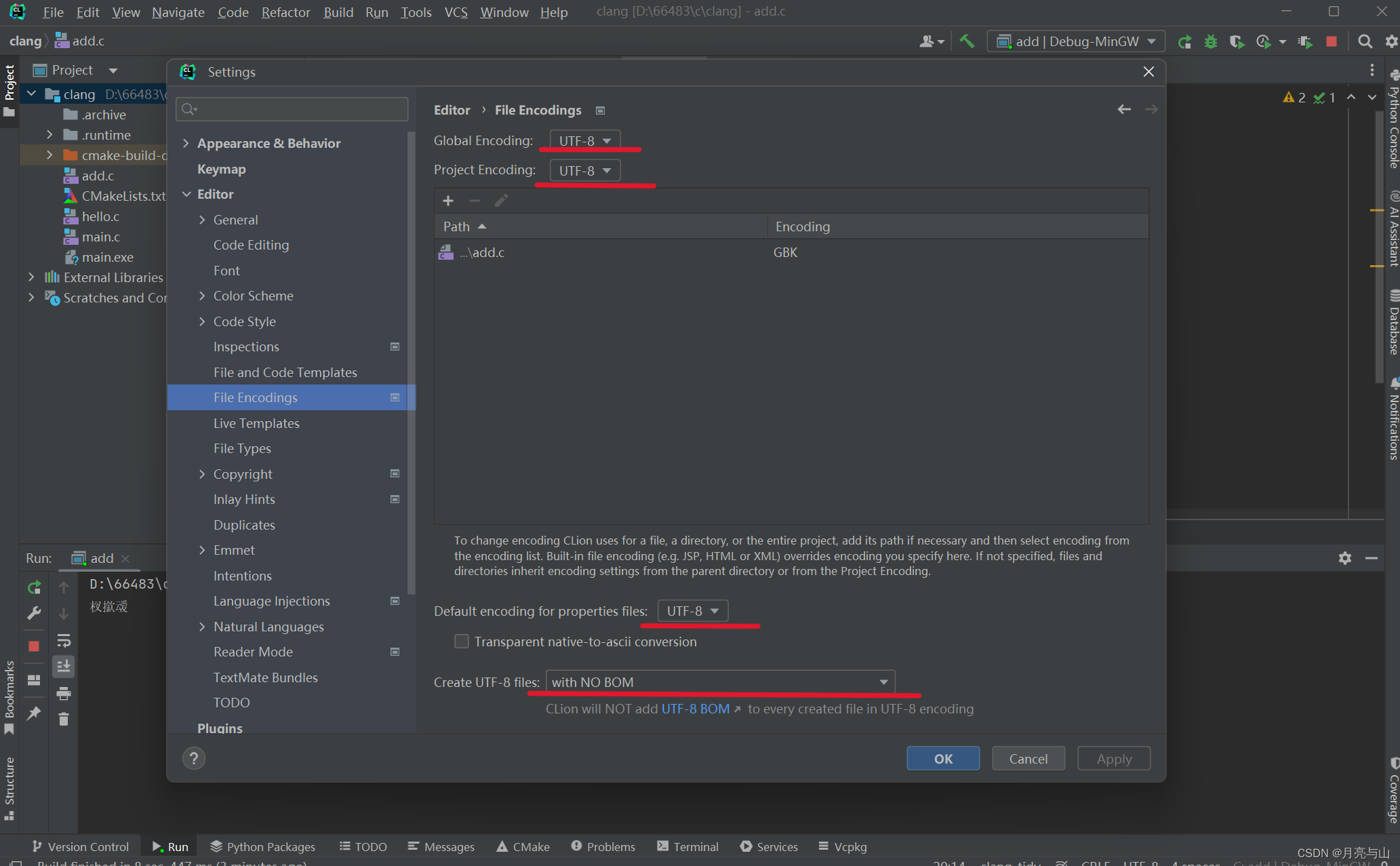The width and height of the screenshot is (1400, 866).
Task: Expand the Code Style settings node
Action: pyautogui.click(x=202, y=321)
